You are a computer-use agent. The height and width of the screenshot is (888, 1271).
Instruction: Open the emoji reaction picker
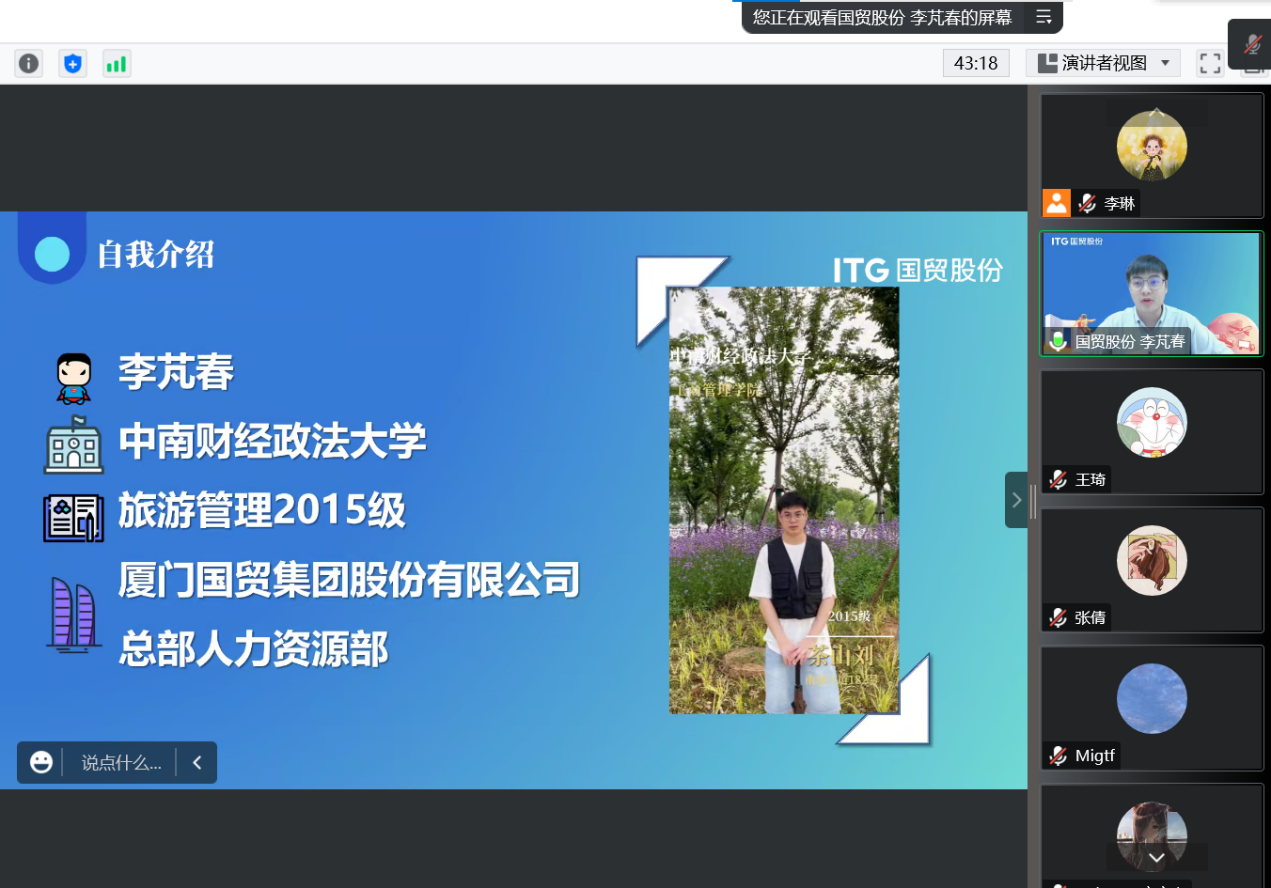41,762
